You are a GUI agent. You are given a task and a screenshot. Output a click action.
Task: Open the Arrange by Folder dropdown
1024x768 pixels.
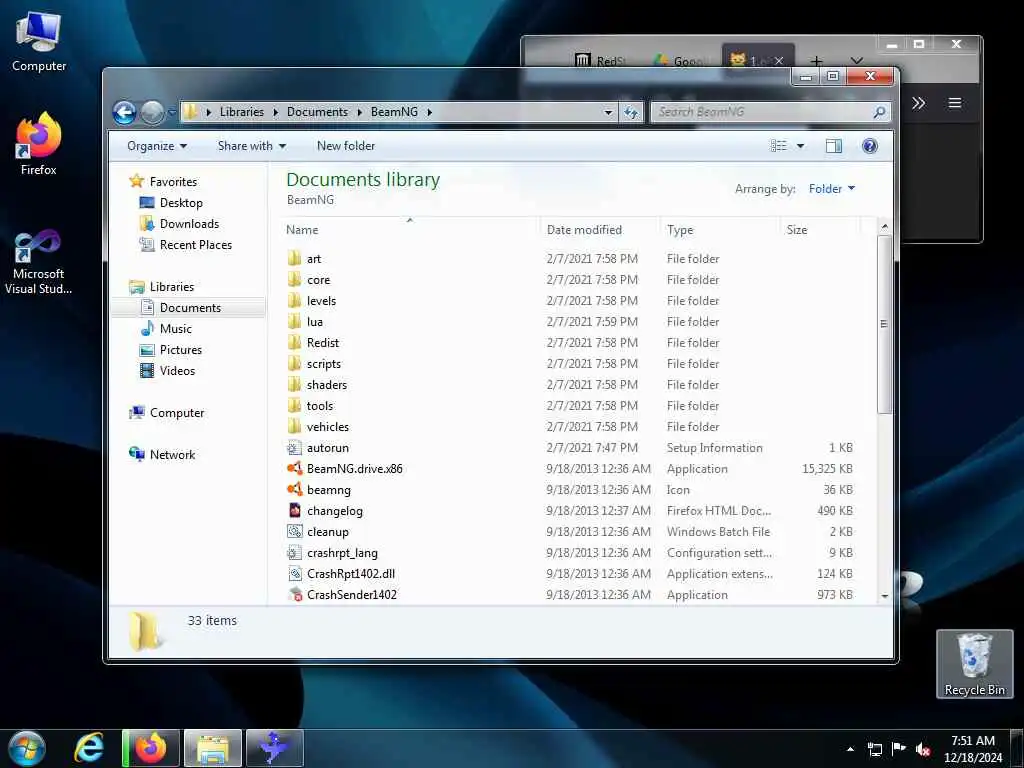tap(831, 189)
